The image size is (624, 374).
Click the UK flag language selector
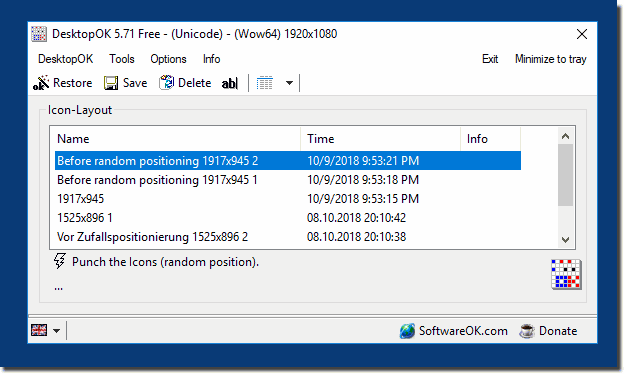[x=39, y=330]
